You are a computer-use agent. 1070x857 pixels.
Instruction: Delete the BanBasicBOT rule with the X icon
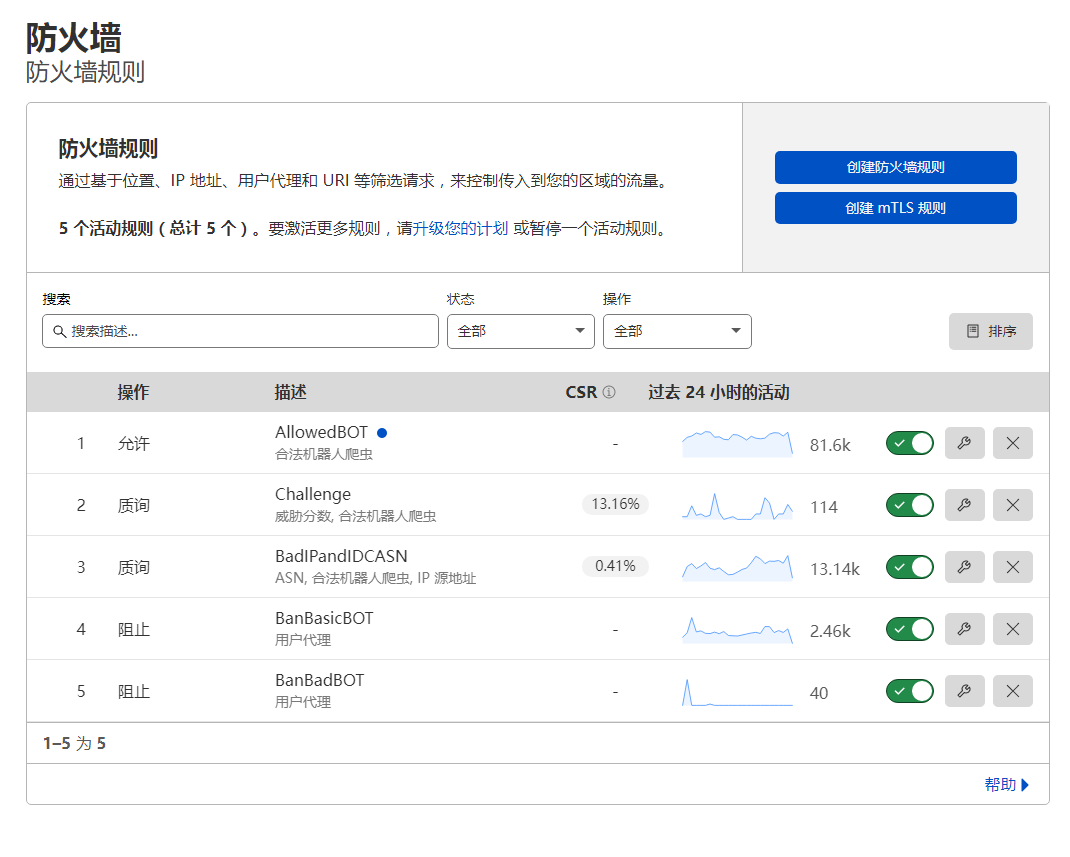(1013, 629)
